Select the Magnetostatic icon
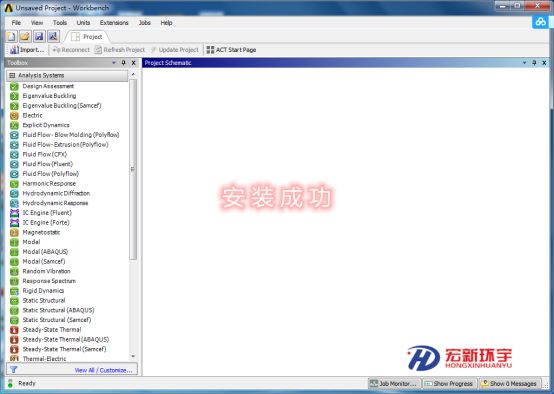 pyautogui.click(x=14, y=233)
